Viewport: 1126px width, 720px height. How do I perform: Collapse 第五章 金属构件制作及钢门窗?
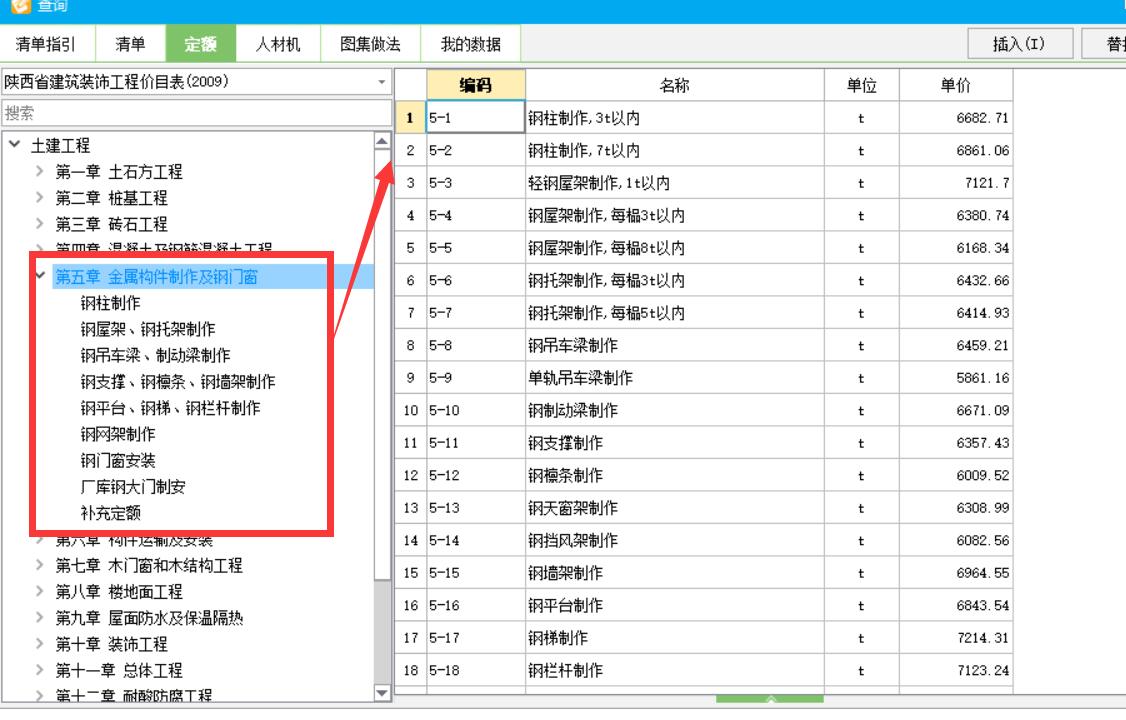[40, 276]
